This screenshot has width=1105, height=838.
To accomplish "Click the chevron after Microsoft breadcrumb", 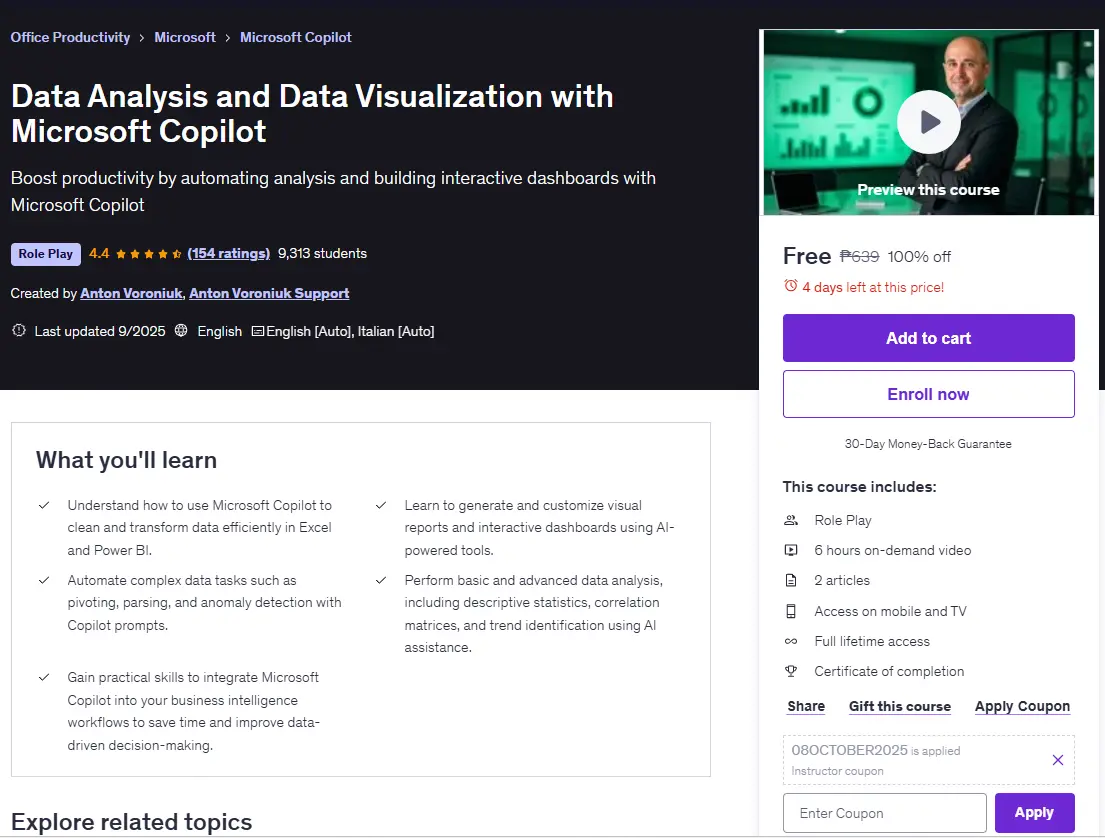I will coord(228,38).
